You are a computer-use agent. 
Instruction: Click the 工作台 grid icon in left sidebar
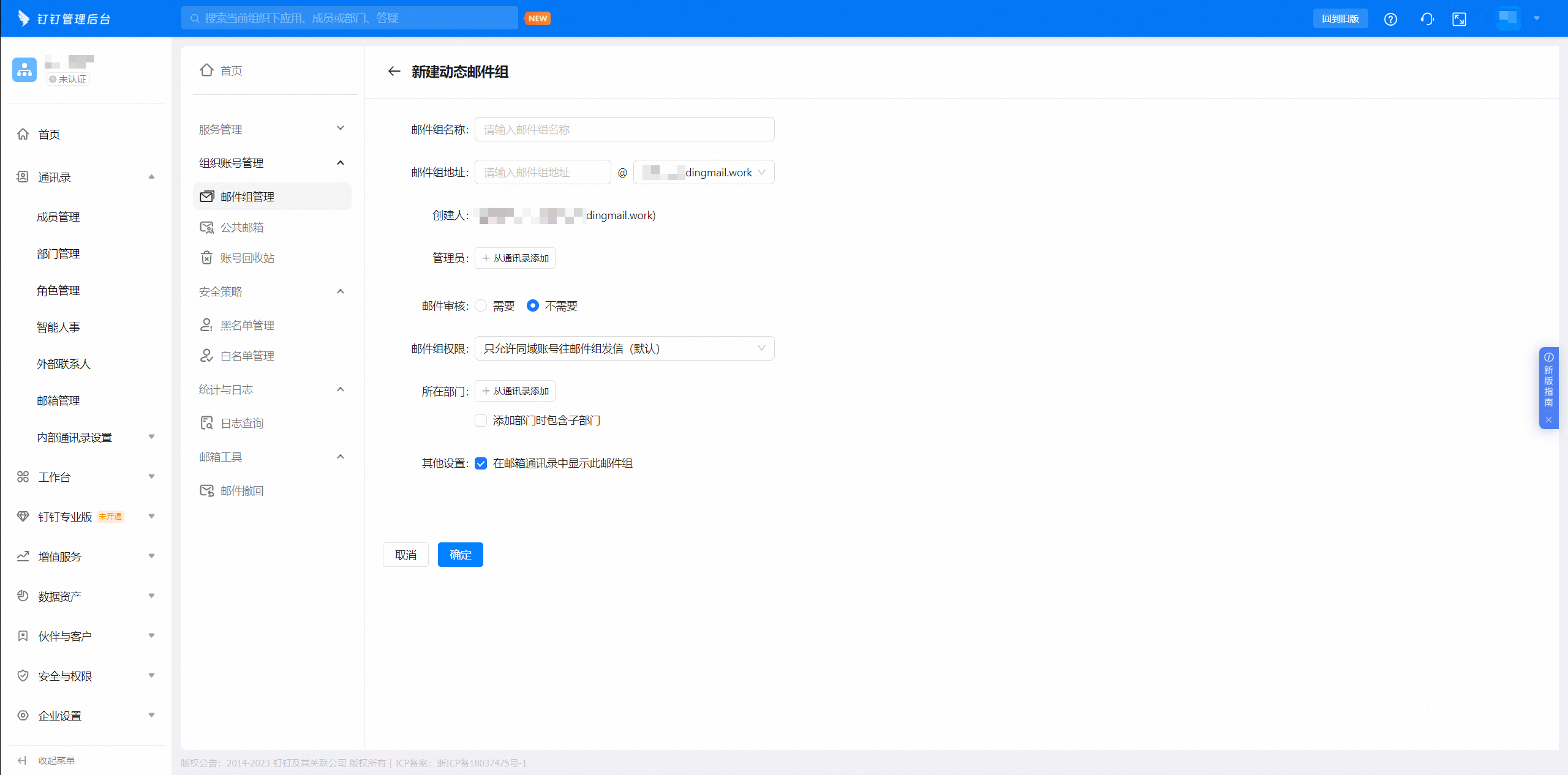23,477
